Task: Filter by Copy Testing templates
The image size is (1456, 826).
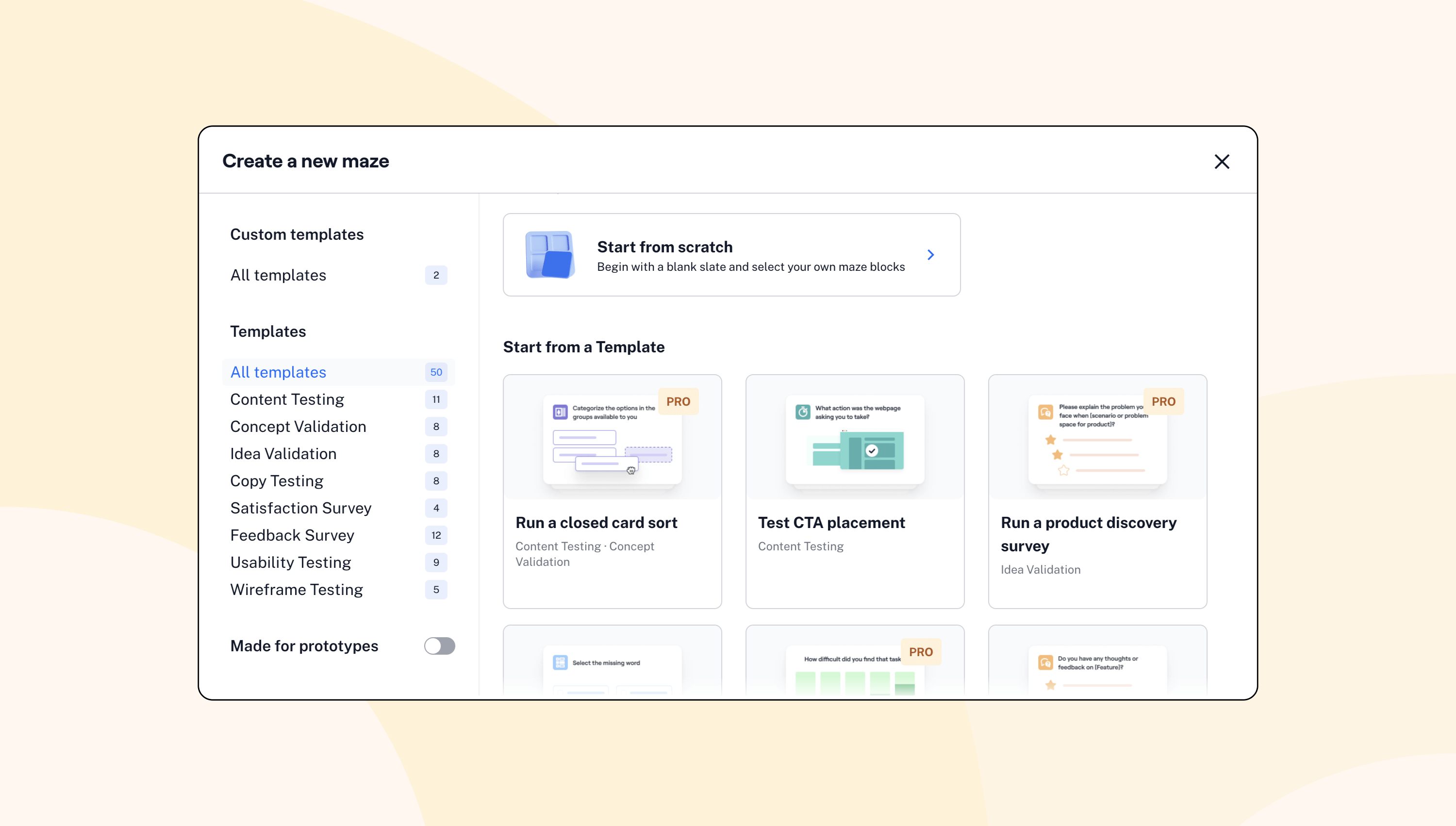Action: (276, 481)
